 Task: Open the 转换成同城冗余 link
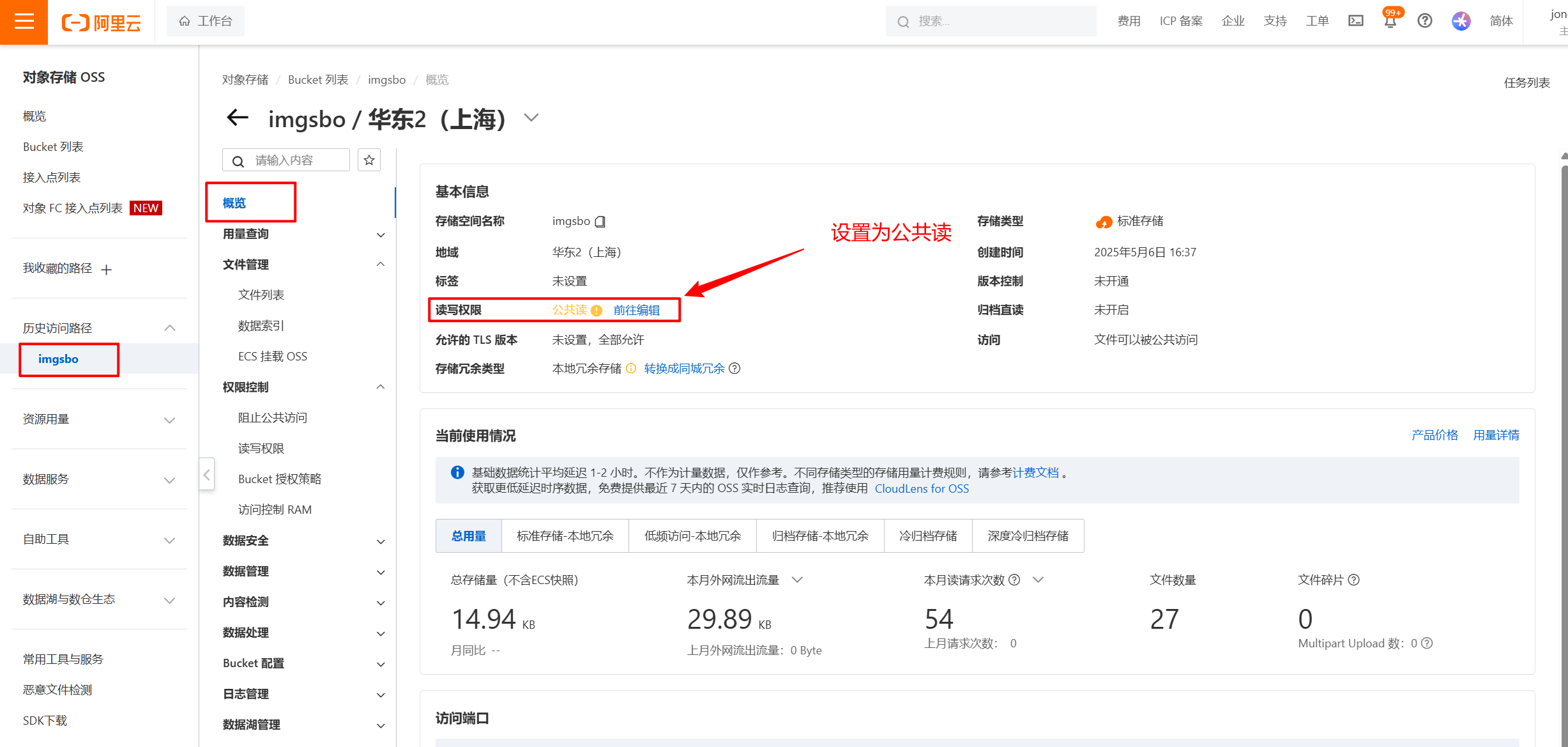[684, 369]
